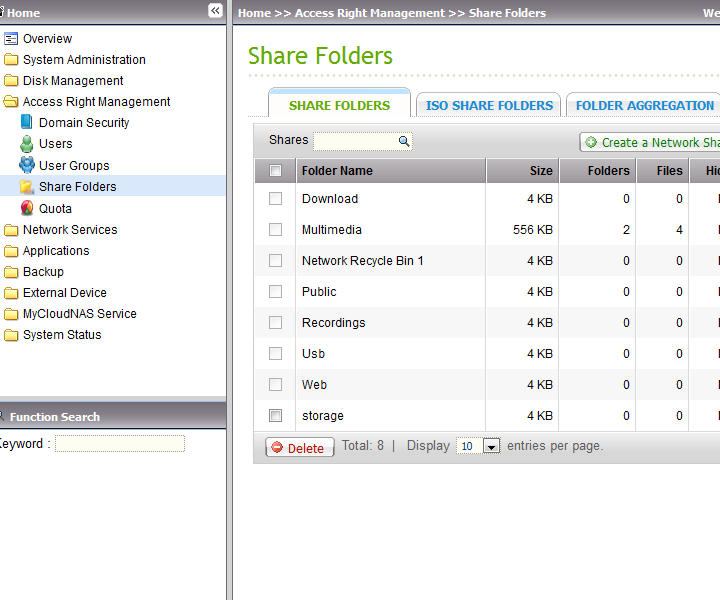Click the User Groups icon
The image size is (720, 600).
point(27,165)
